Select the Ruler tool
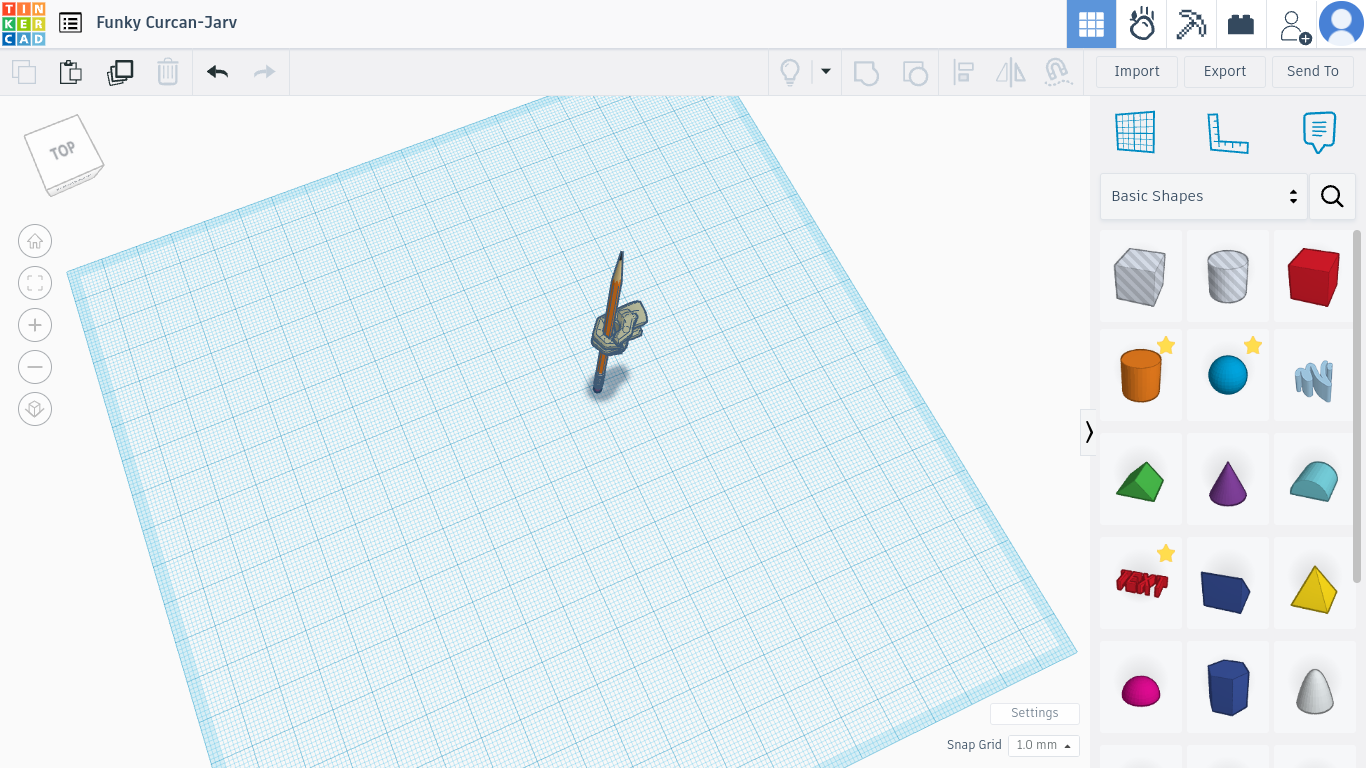1366x768 pixels. pyautogui.click(x=1228, y=132)
